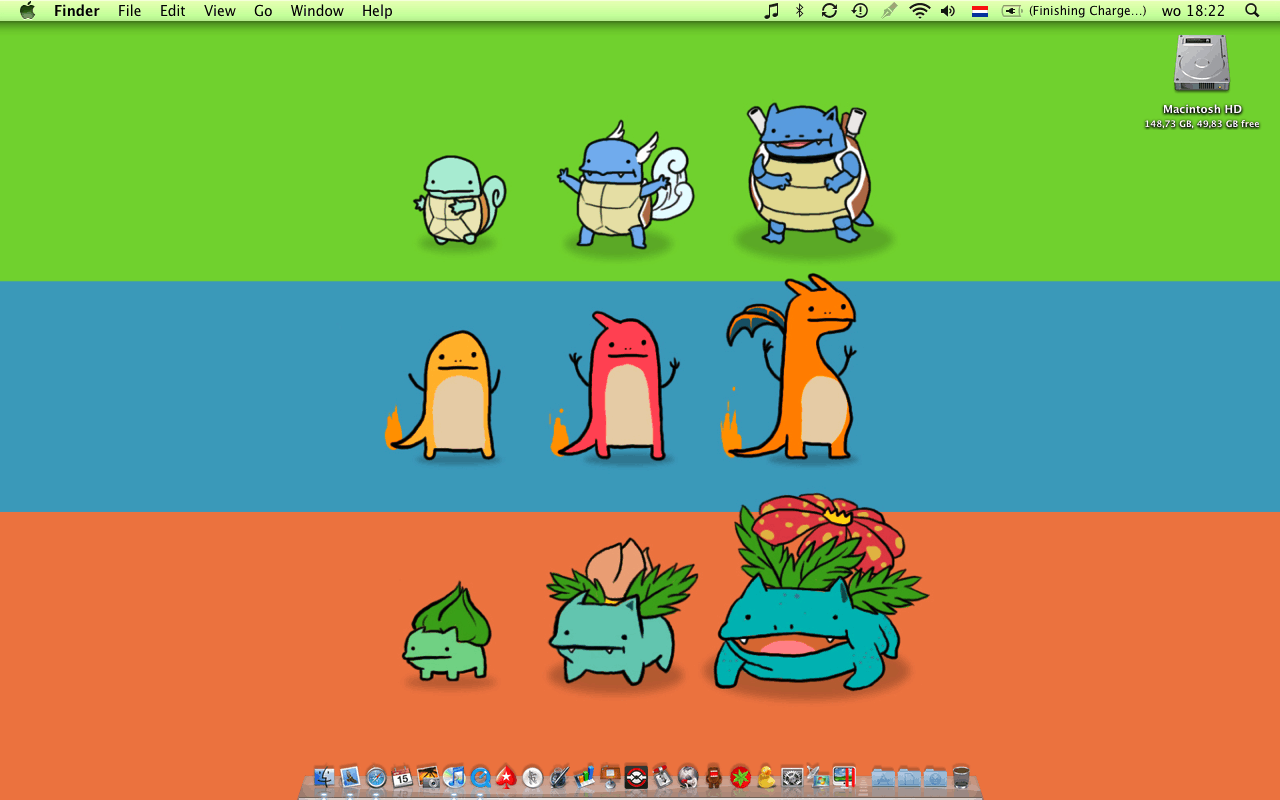
Task: Open the Time Machine status menu
Action: (860, 11)
